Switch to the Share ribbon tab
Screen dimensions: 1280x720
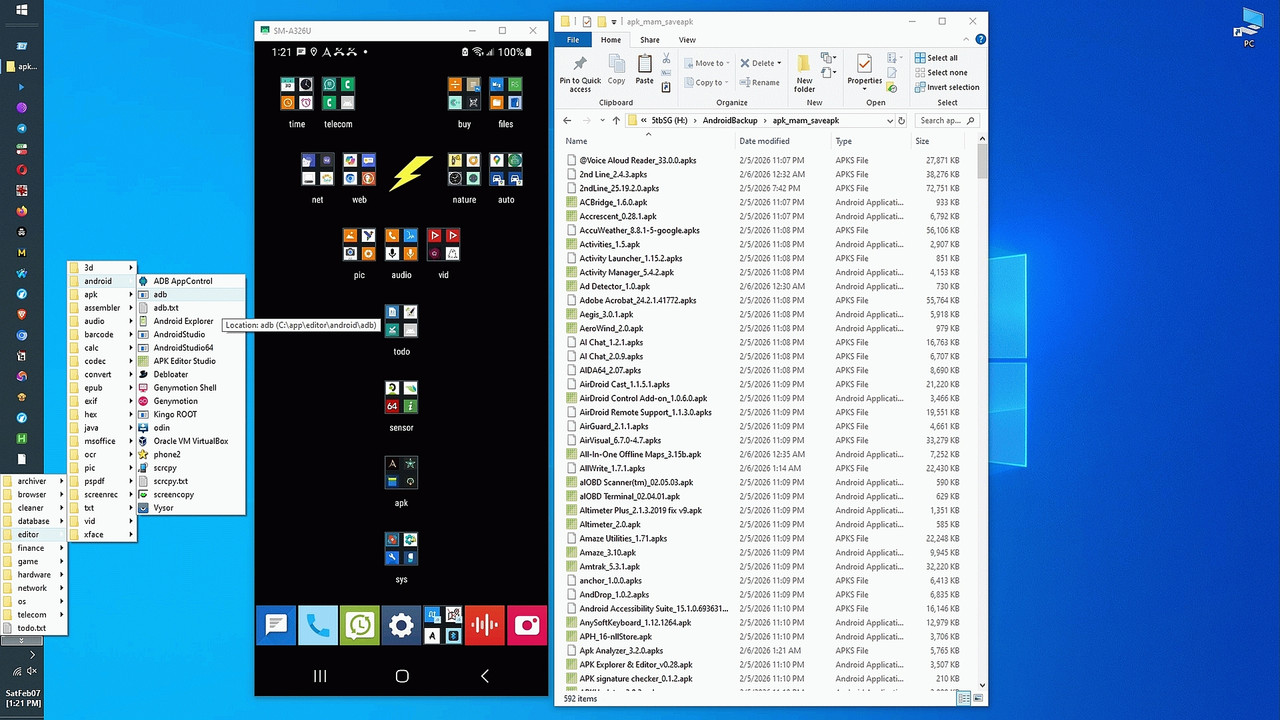650,40
